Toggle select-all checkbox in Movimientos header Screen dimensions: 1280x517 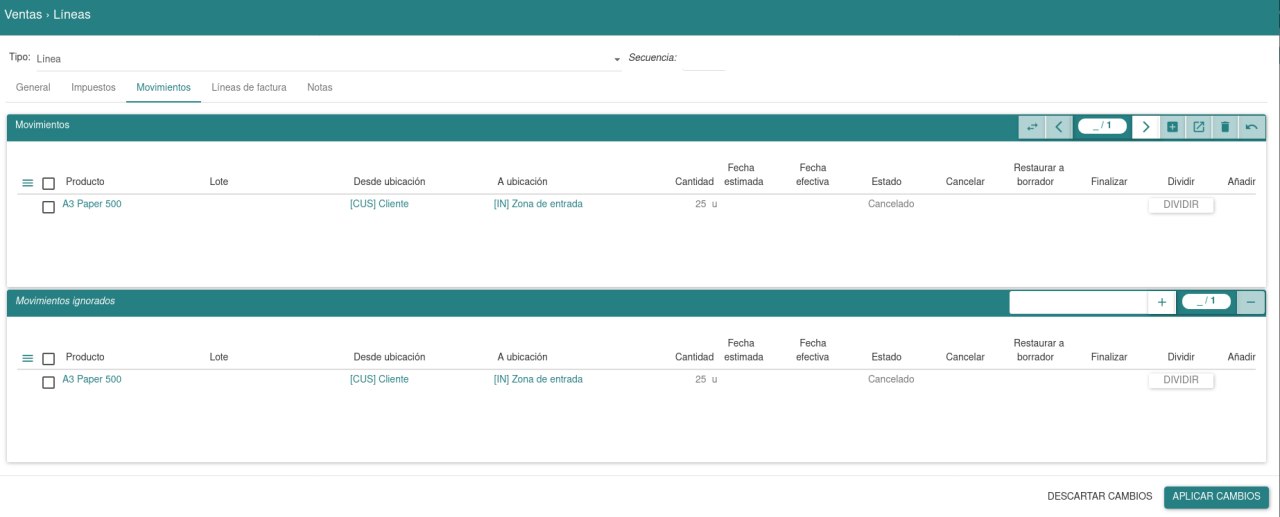(x=48, y=183)
